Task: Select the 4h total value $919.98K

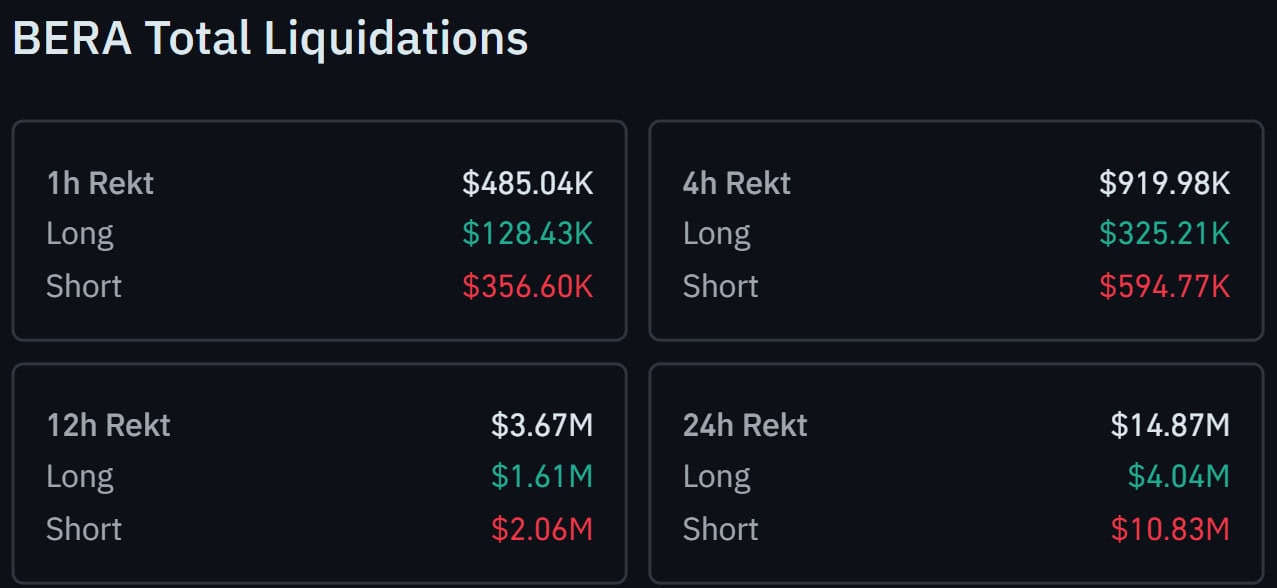Action: pyautogui.click(x=1164, y=183)
